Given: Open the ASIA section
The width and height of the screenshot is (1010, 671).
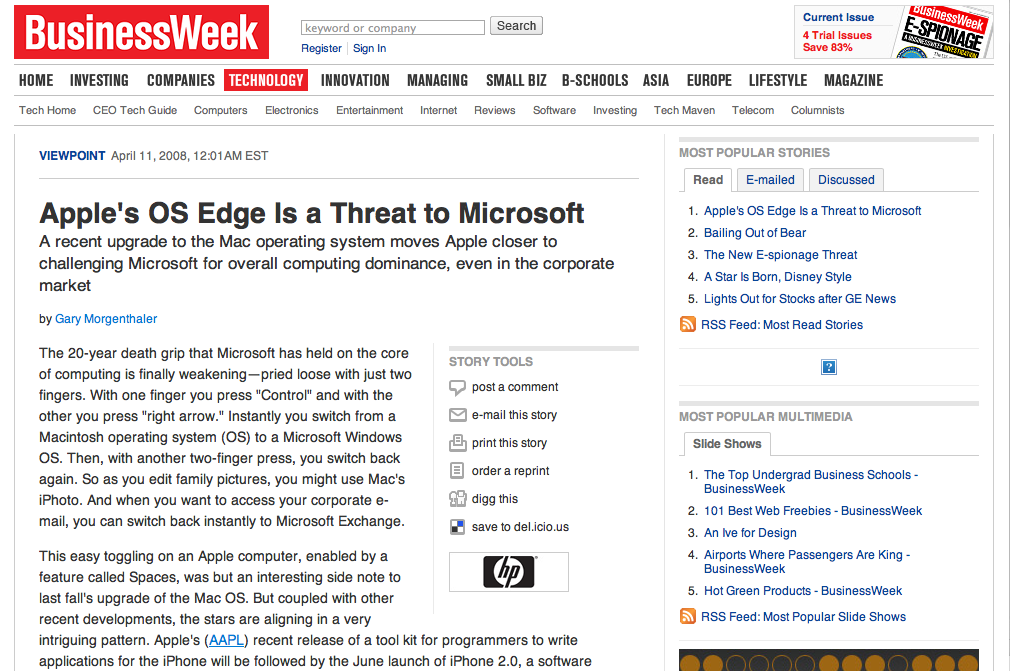Looking at the screenshot, I should point(656,80).
